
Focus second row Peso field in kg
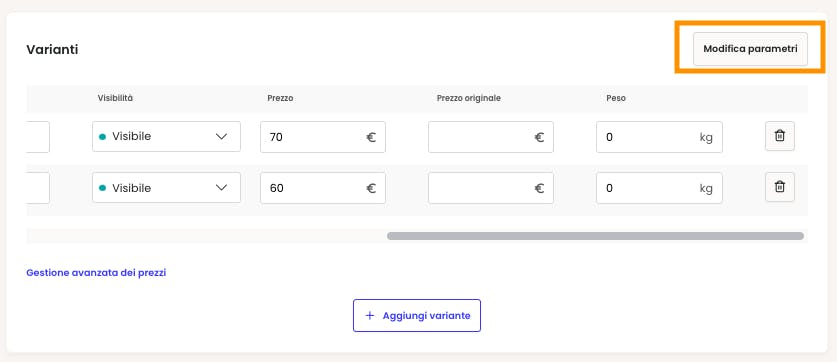click(659, 188)
